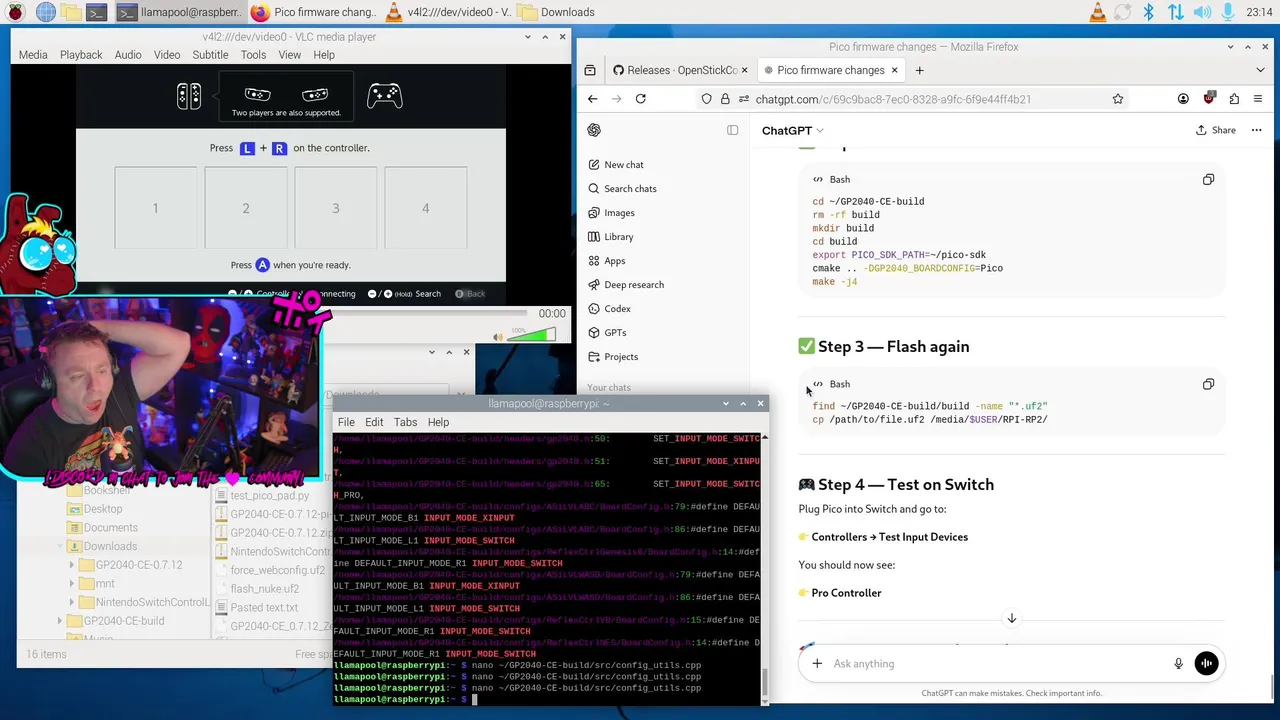Adjust the VLC volume slider
This screenshot has width=1280, height=720.
pyautogui.click(x=531, y=335)
